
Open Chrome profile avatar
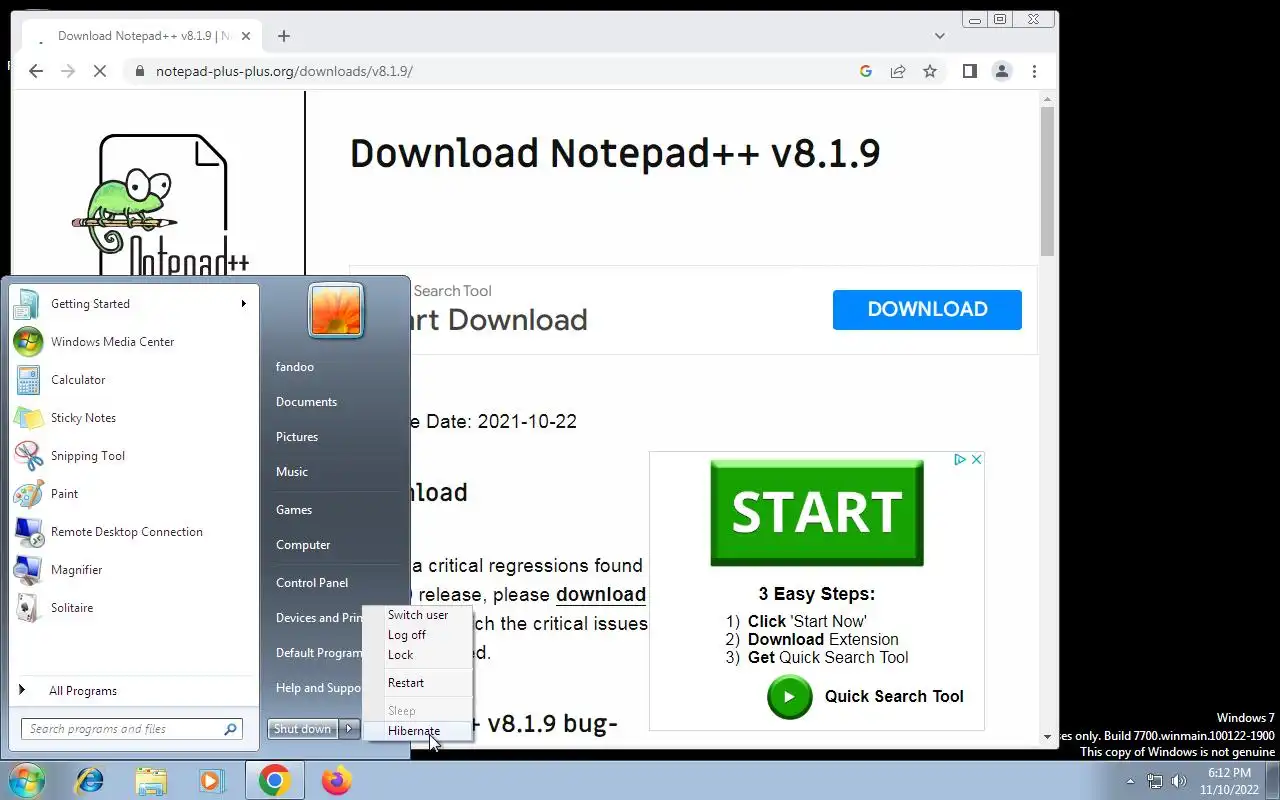(x=1001, y=71)
